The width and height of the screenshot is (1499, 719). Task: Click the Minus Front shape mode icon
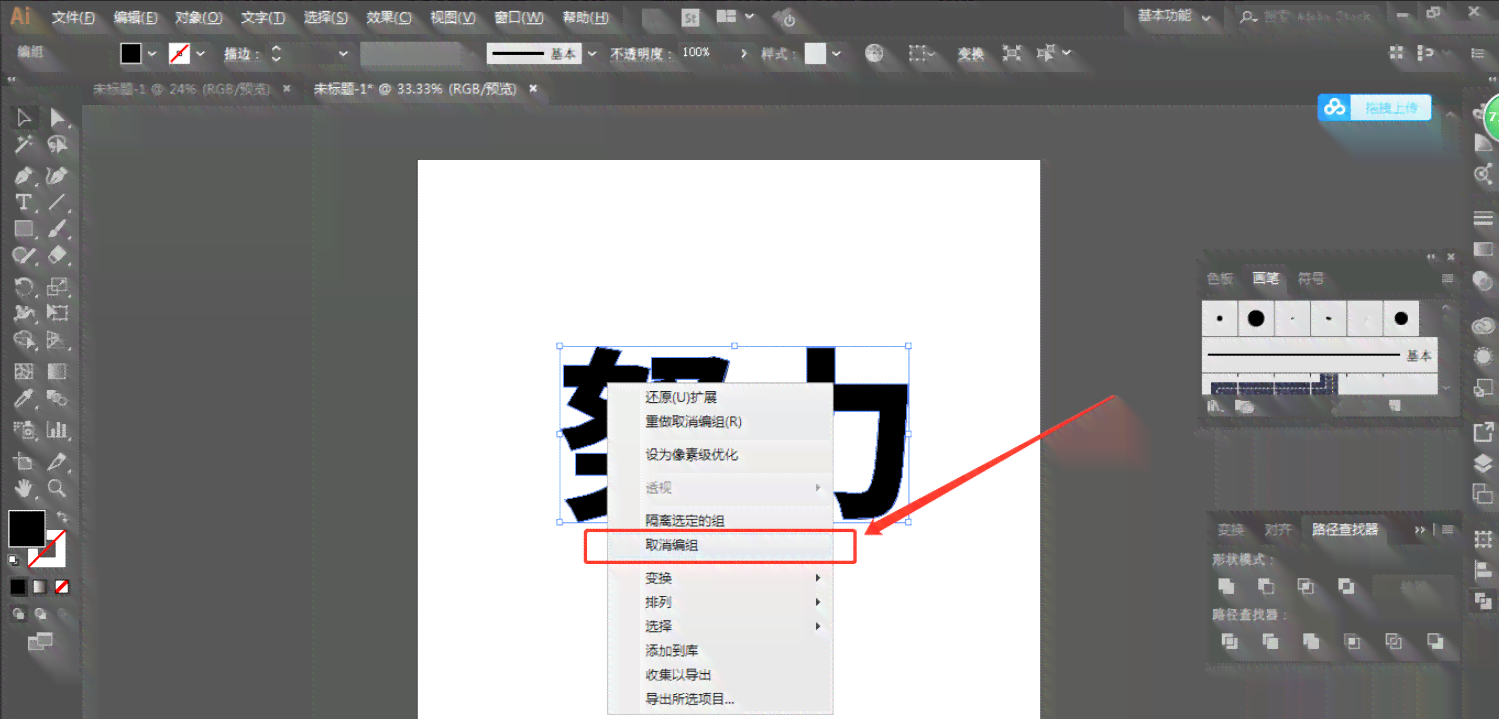[x=1266, y=586]
